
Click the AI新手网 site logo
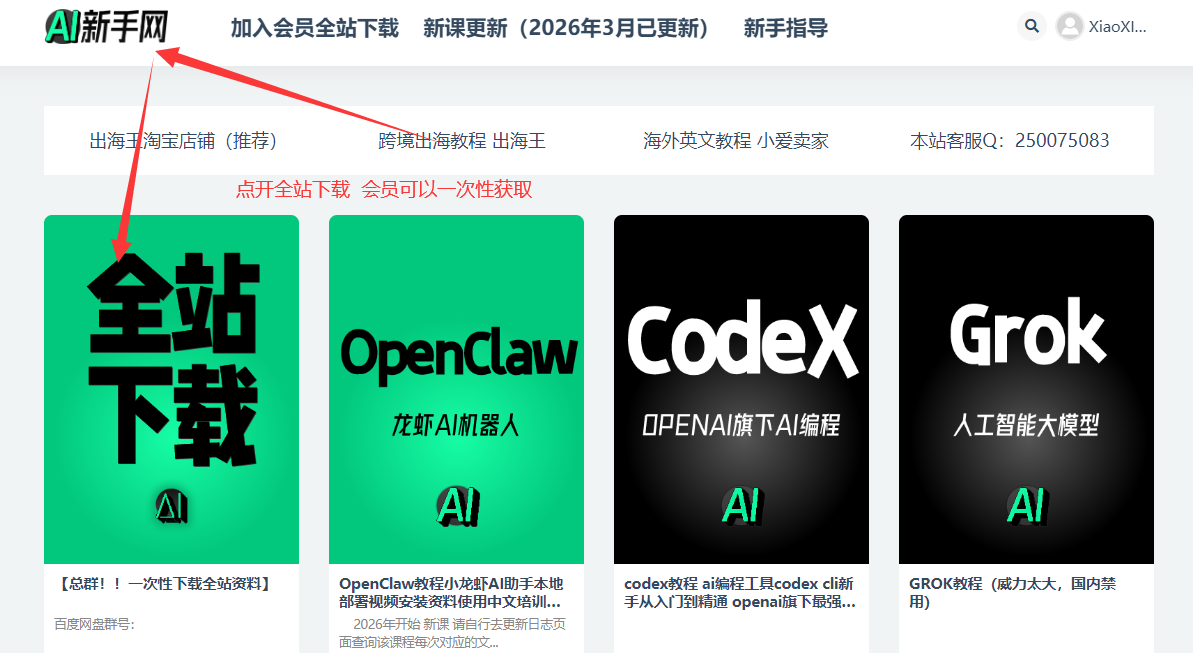(106, 27)
